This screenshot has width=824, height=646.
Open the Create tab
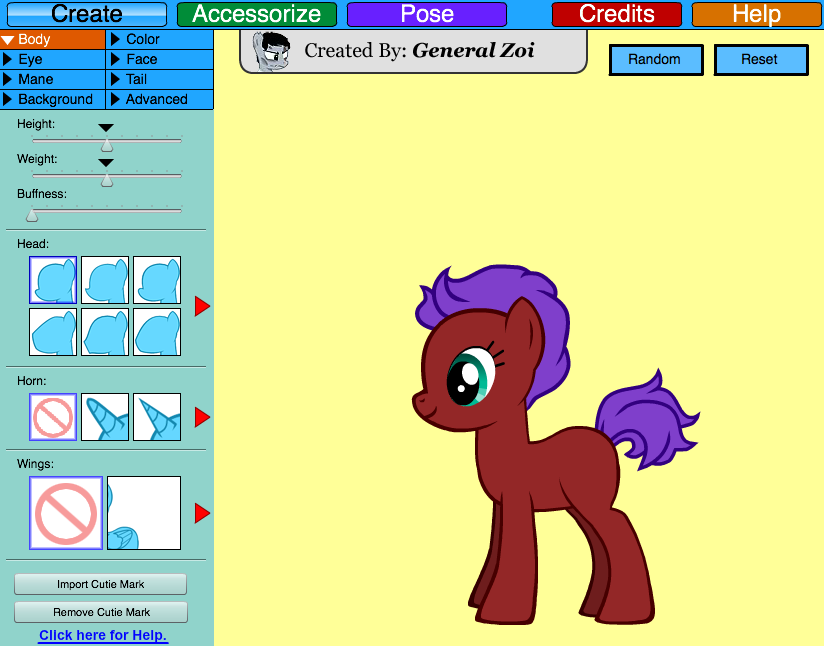(x=87, y=14)
